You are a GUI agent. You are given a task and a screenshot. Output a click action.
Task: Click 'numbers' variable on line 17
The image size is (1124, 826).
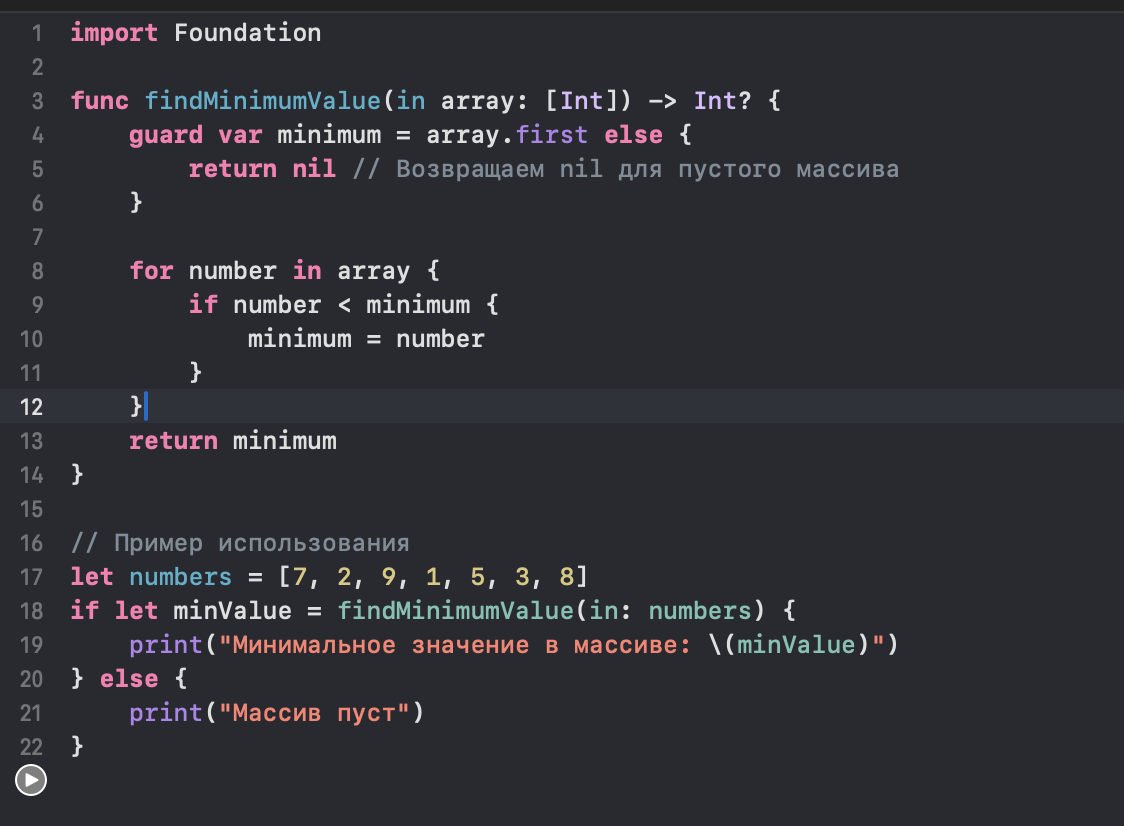(x=181, y=576)
